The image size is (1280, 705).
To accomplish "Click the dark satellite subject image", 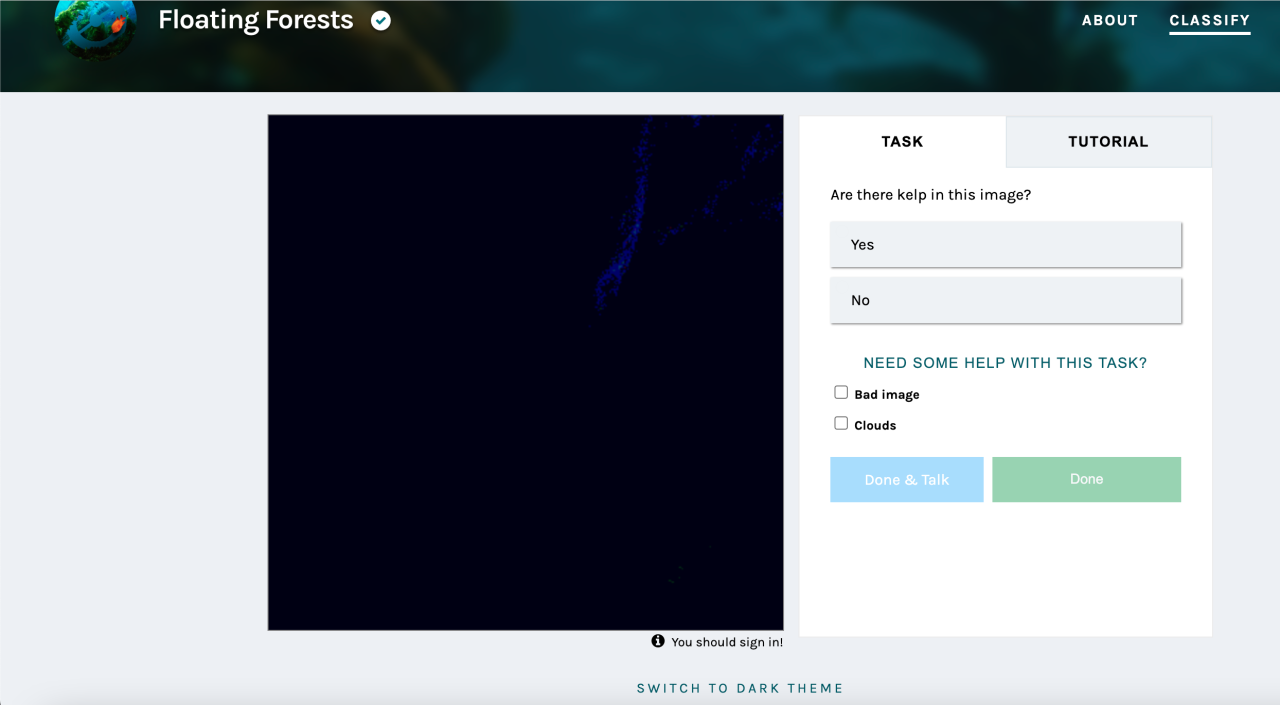I will pyautogui.click(x=526, y=372).
